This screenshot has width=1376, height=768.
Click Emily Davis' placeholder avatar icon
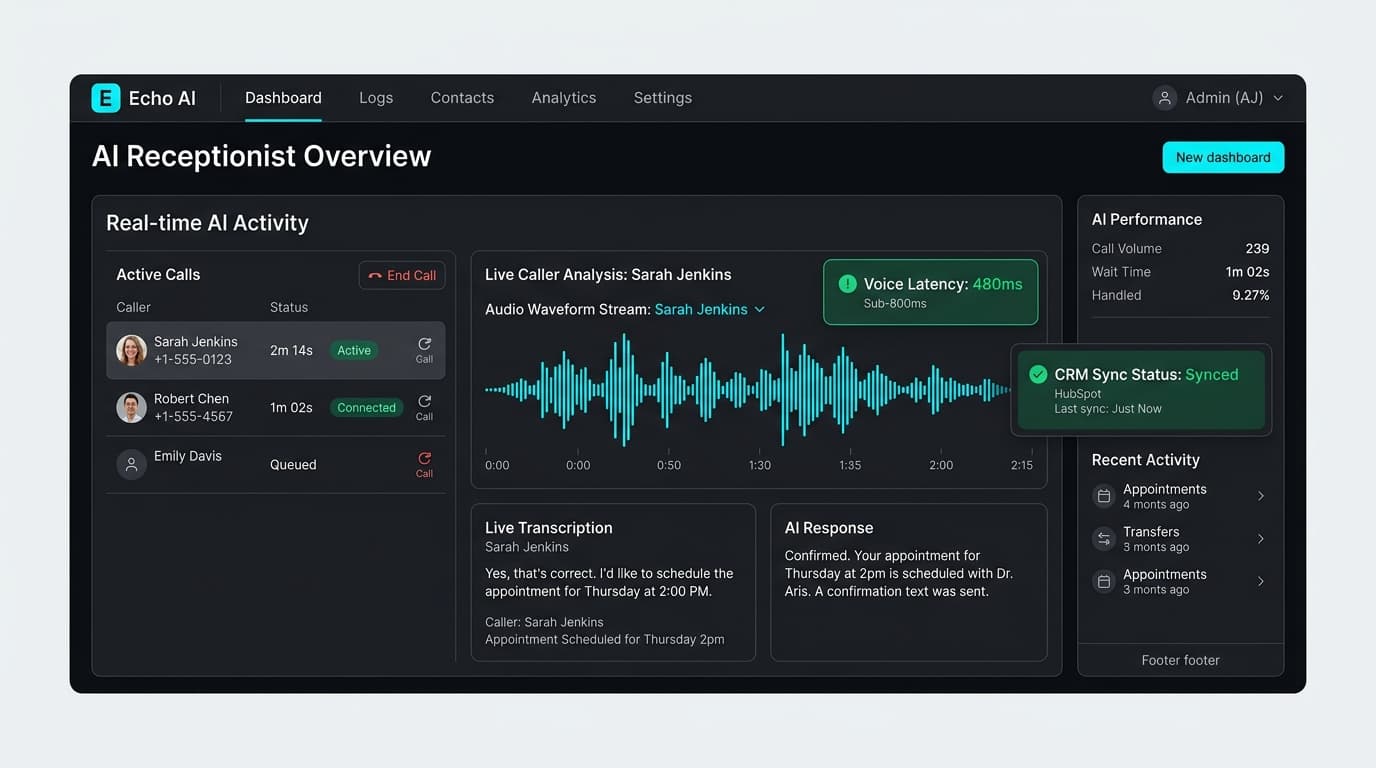point(132,464)
